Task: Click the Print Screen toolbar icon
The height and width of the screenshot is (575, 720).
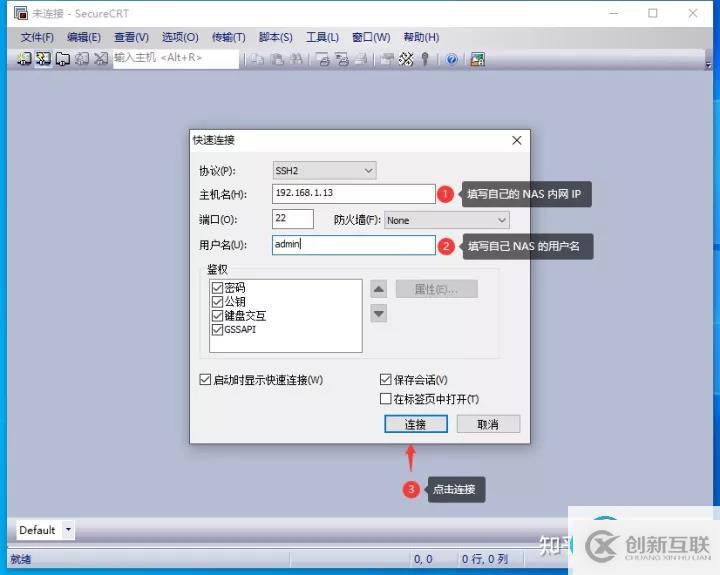Action: coord(323,59)
